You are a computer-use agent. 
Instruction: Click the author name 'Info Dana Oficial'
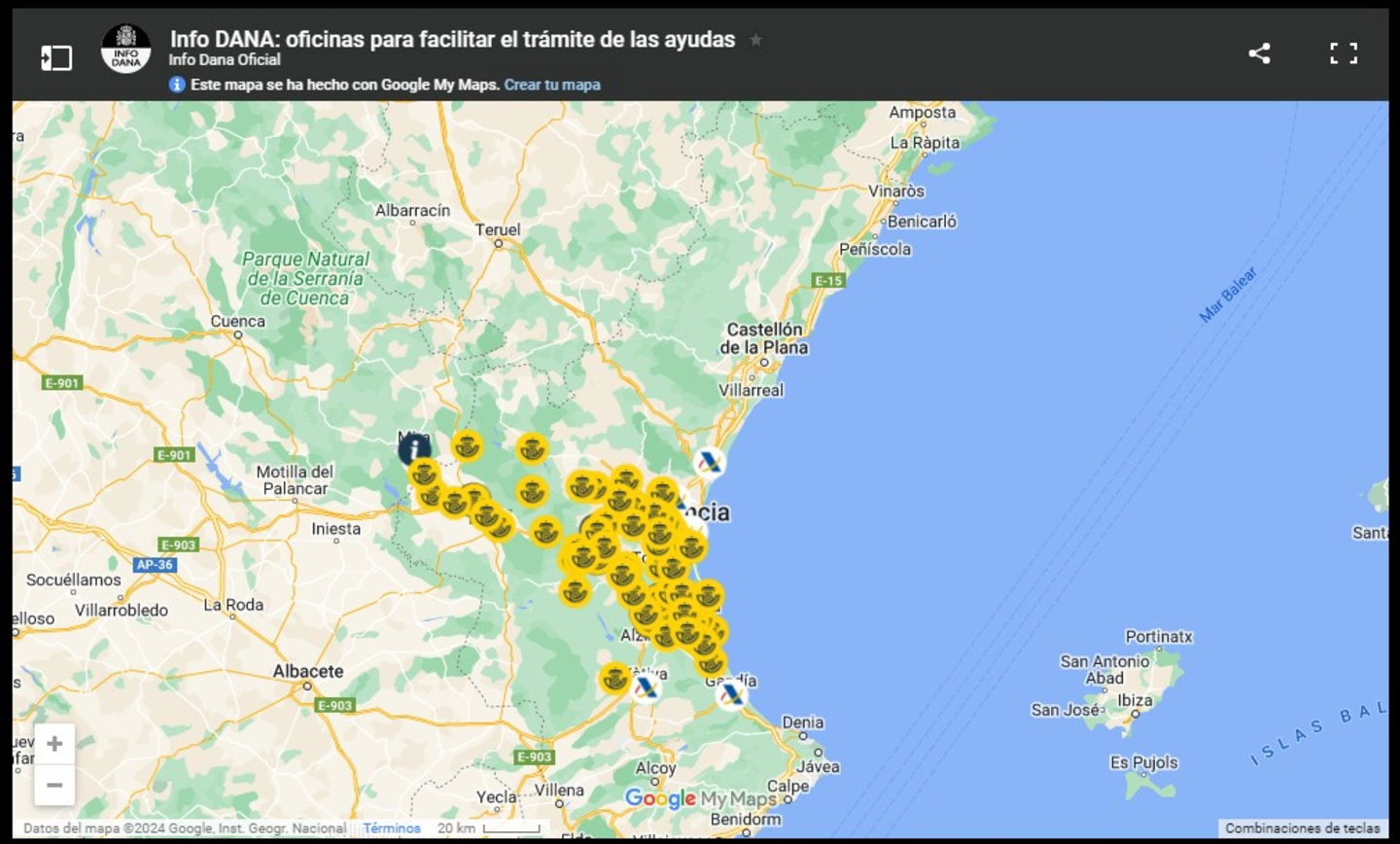click(x=225, y=60)
